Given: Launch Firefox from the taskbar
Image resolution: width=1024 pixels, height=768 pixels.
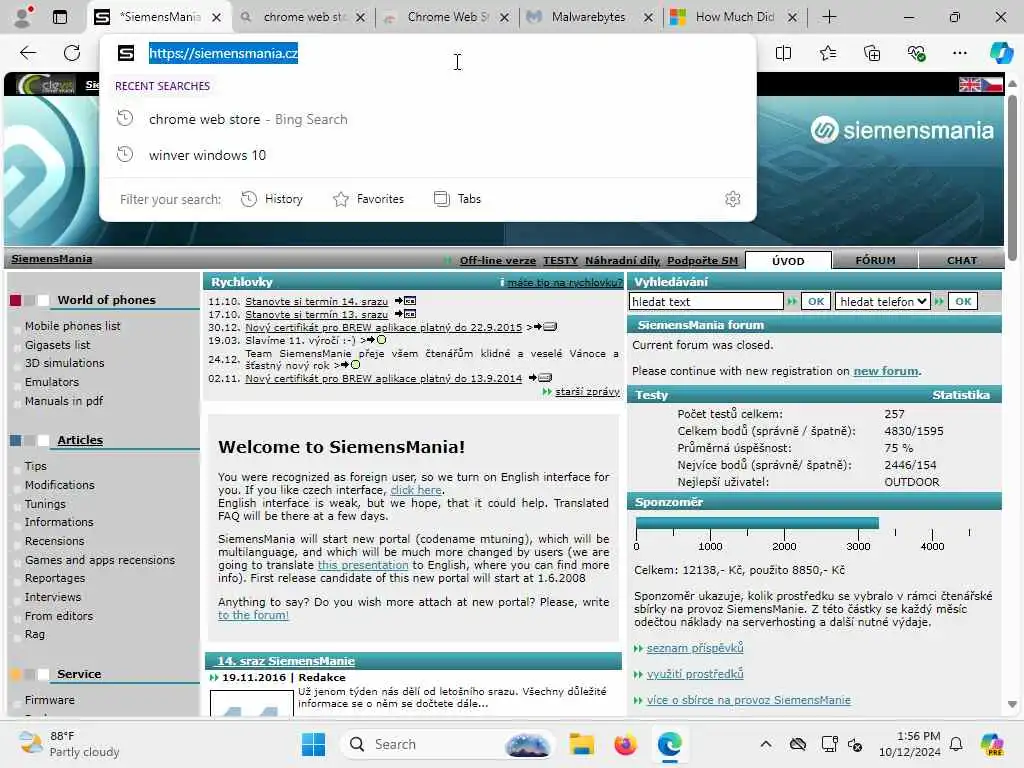Looking at the screenshot, I should coord(625,744).
